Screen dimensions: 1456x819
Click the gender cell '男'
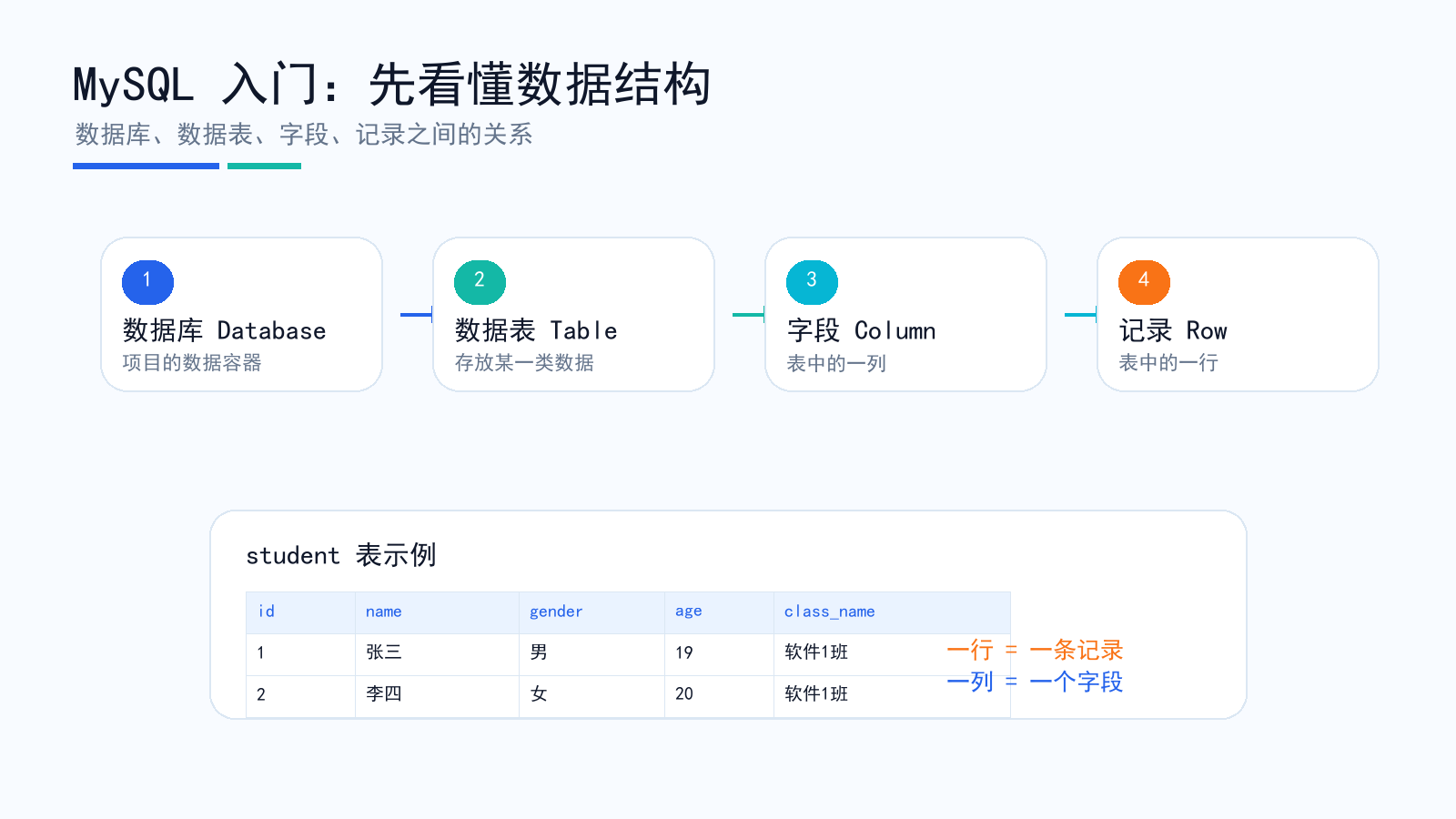click(591, 654)
